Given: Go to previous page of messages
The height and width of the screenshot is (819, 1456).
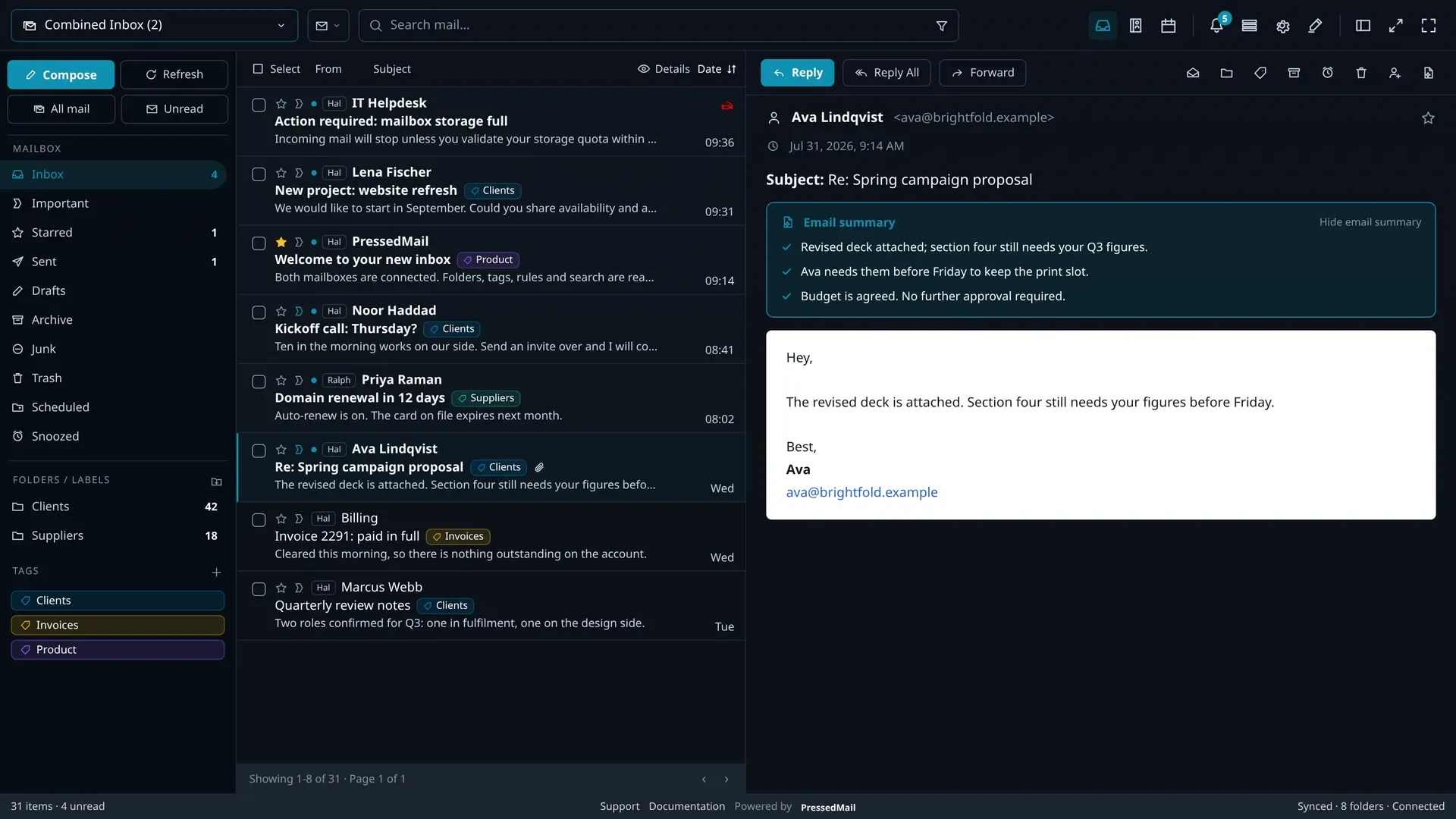Looking at the screenshot, I should tap(704, 779).
